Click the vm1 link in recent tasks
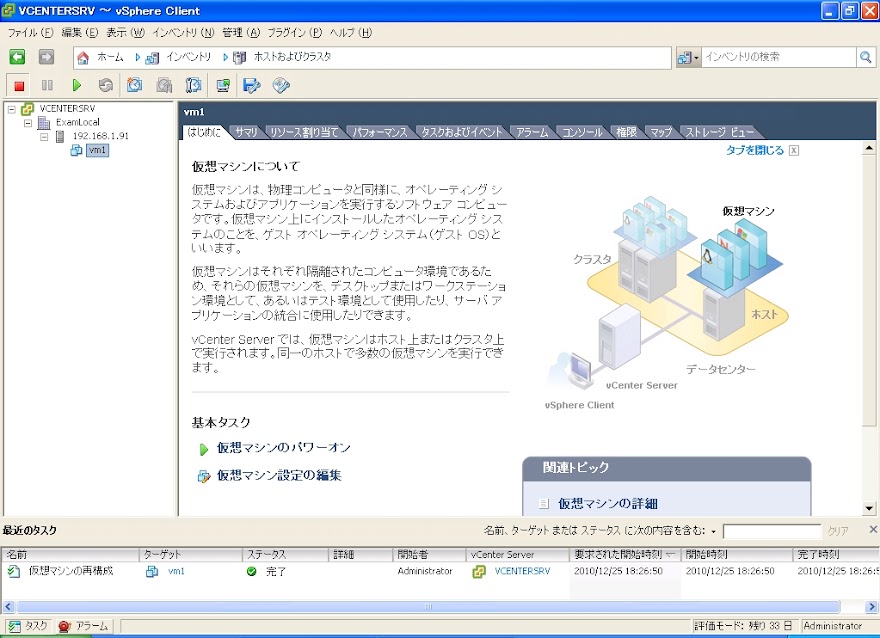This screenshot has height=638, width=880. 176,571
